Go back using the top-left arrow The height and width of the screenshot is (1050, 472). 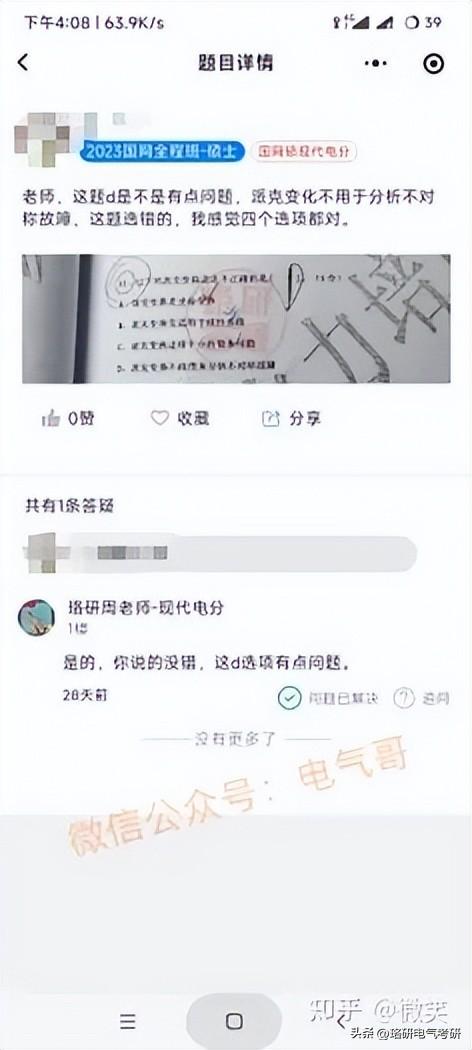click(23, 63)
